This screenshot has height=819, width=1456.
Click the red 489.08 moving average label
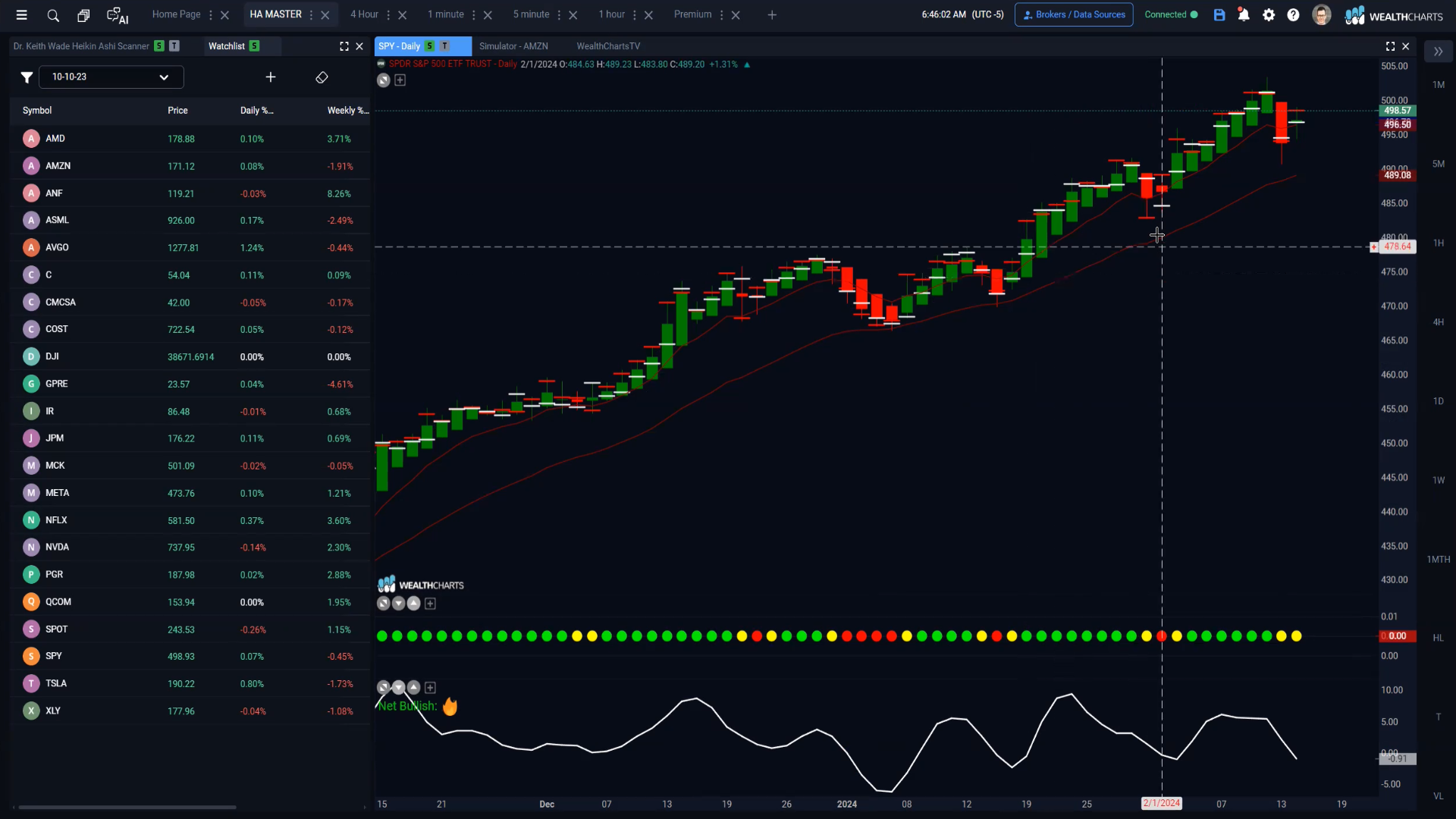[x=1397, y=175]
